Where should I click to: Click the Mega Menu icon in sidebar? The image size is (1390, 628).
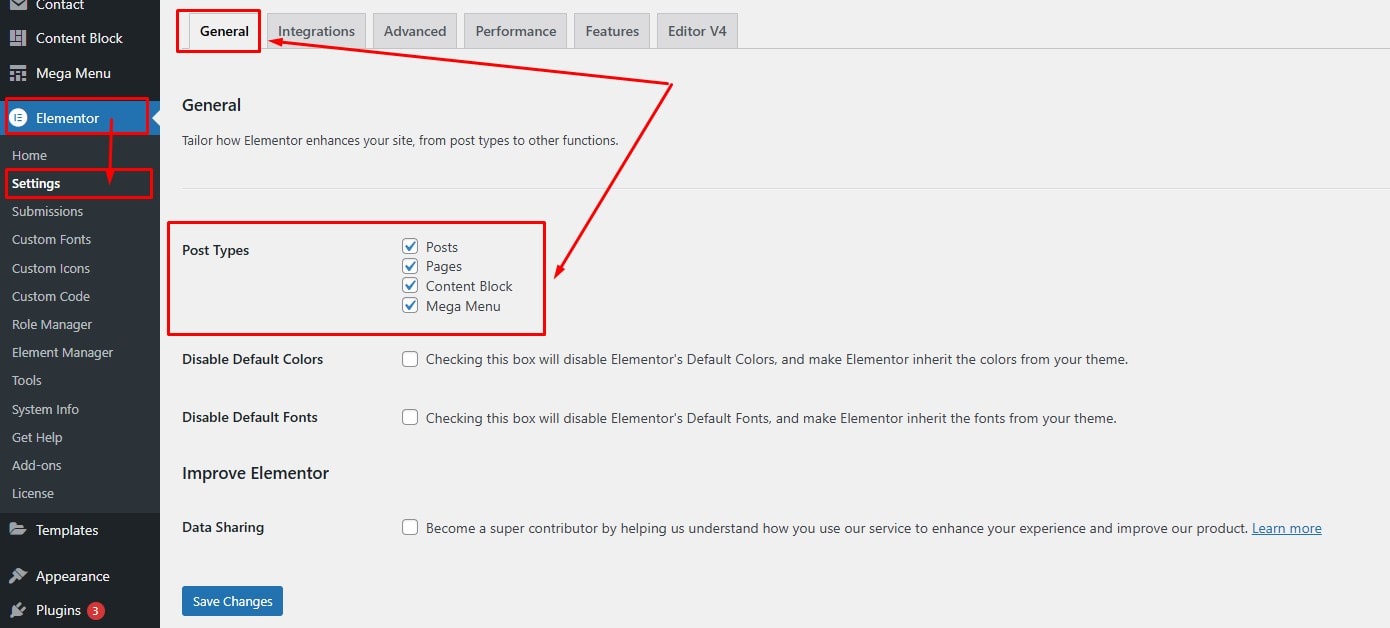coord(18,73)
